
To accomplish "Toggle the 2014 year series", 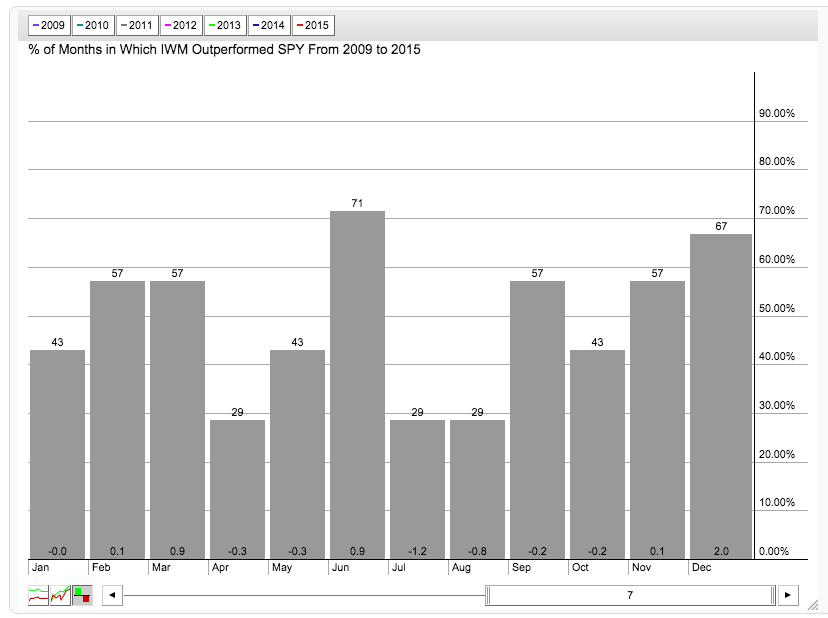I will (x=269, y=25).
